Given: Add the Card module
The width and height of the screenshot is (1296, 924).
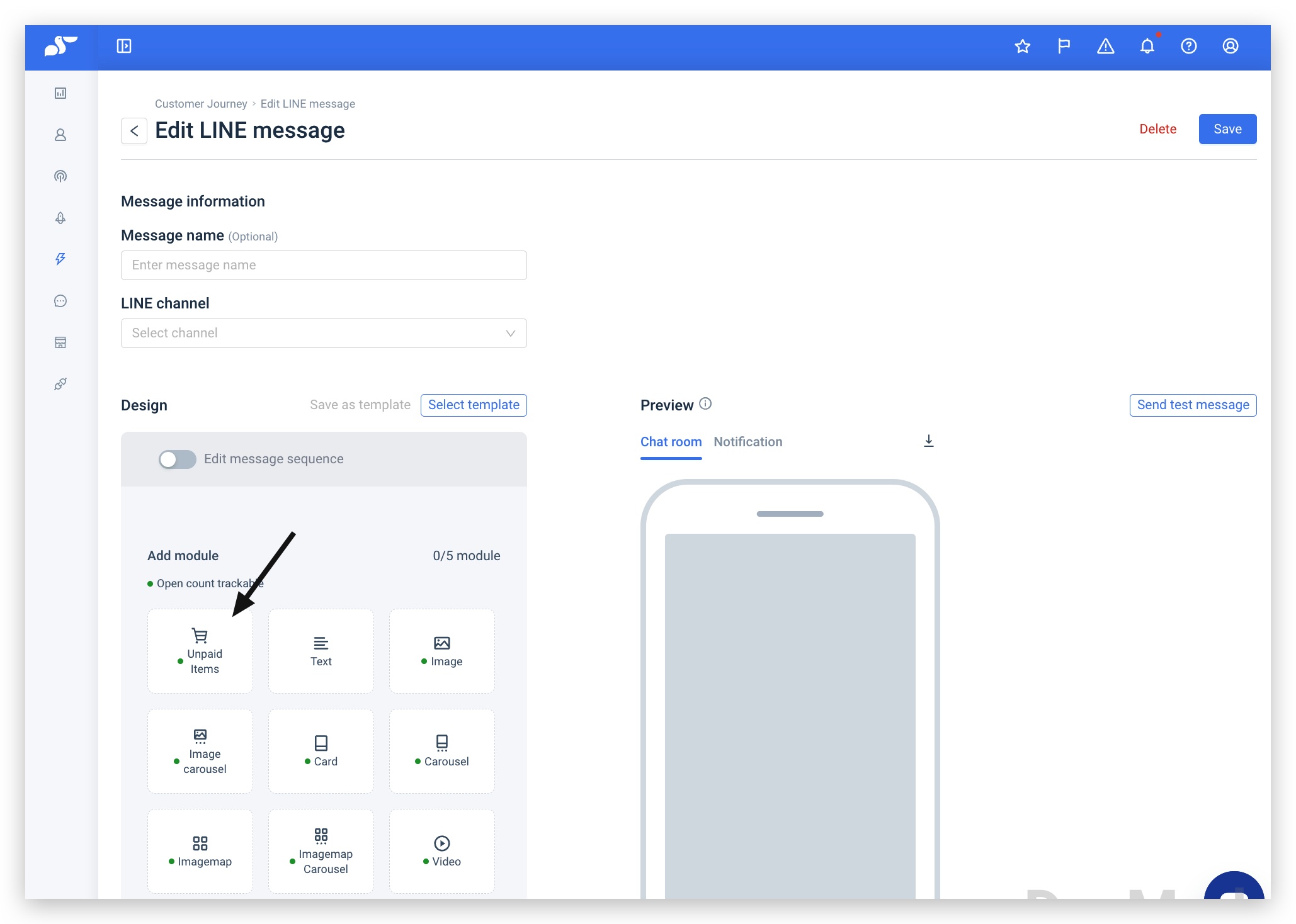Looking at the screenshot, I should coord(321,751).
